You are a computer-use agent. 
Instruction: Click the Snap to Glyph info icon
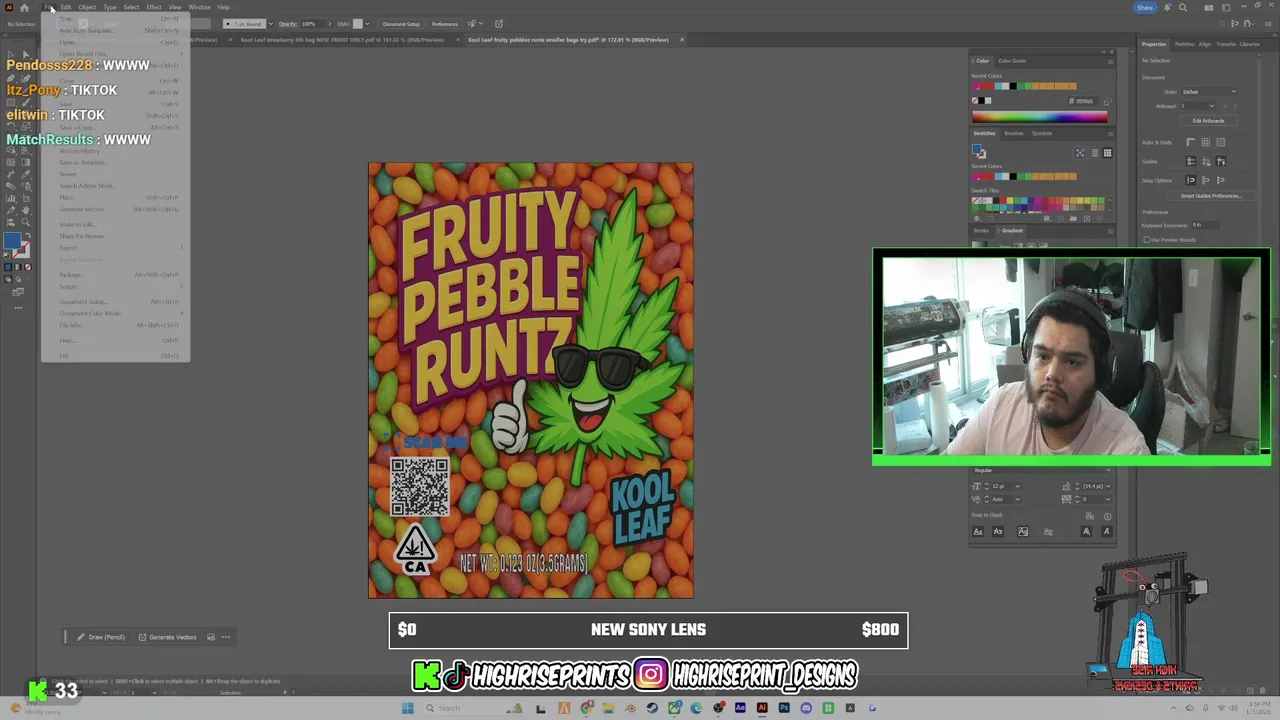coord(1107,517)
